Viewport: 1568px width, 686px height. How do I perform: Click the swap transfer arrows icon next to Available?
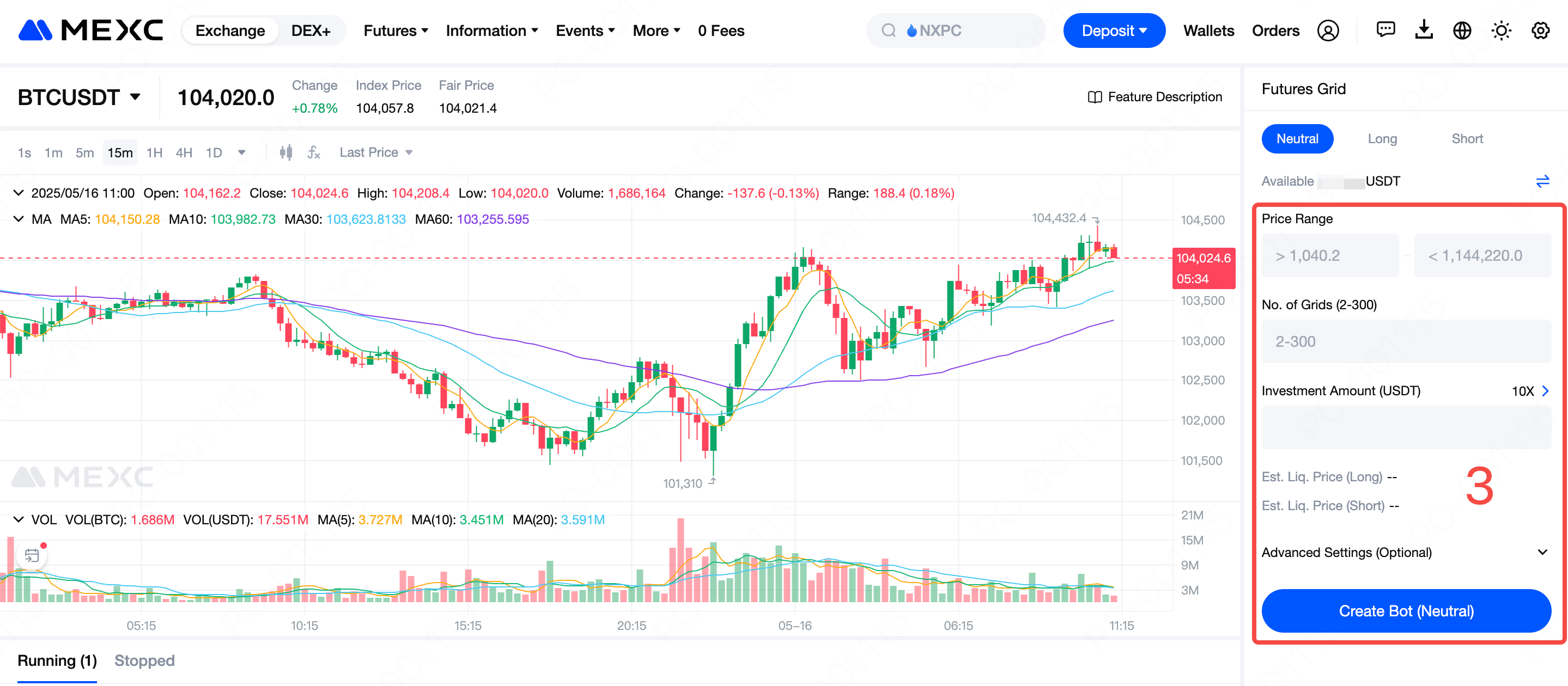tap(1542, 181)
